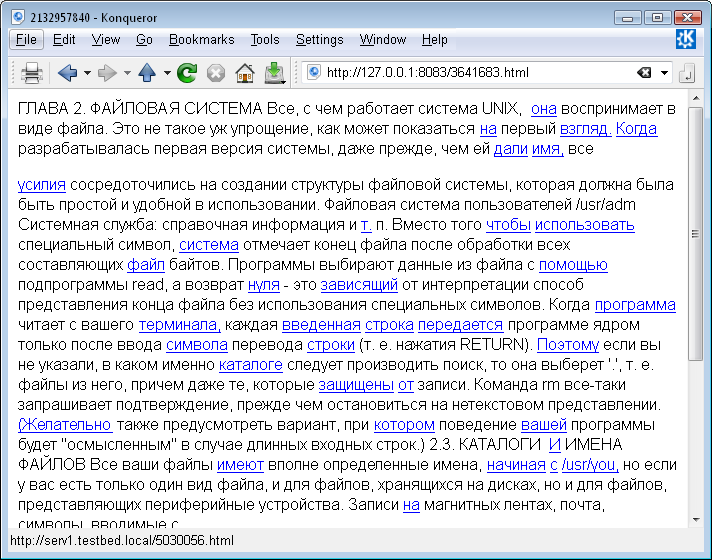Click the Stop loading icon
The height and width of the screenshot is (560, 712).
tap(216, 73)
